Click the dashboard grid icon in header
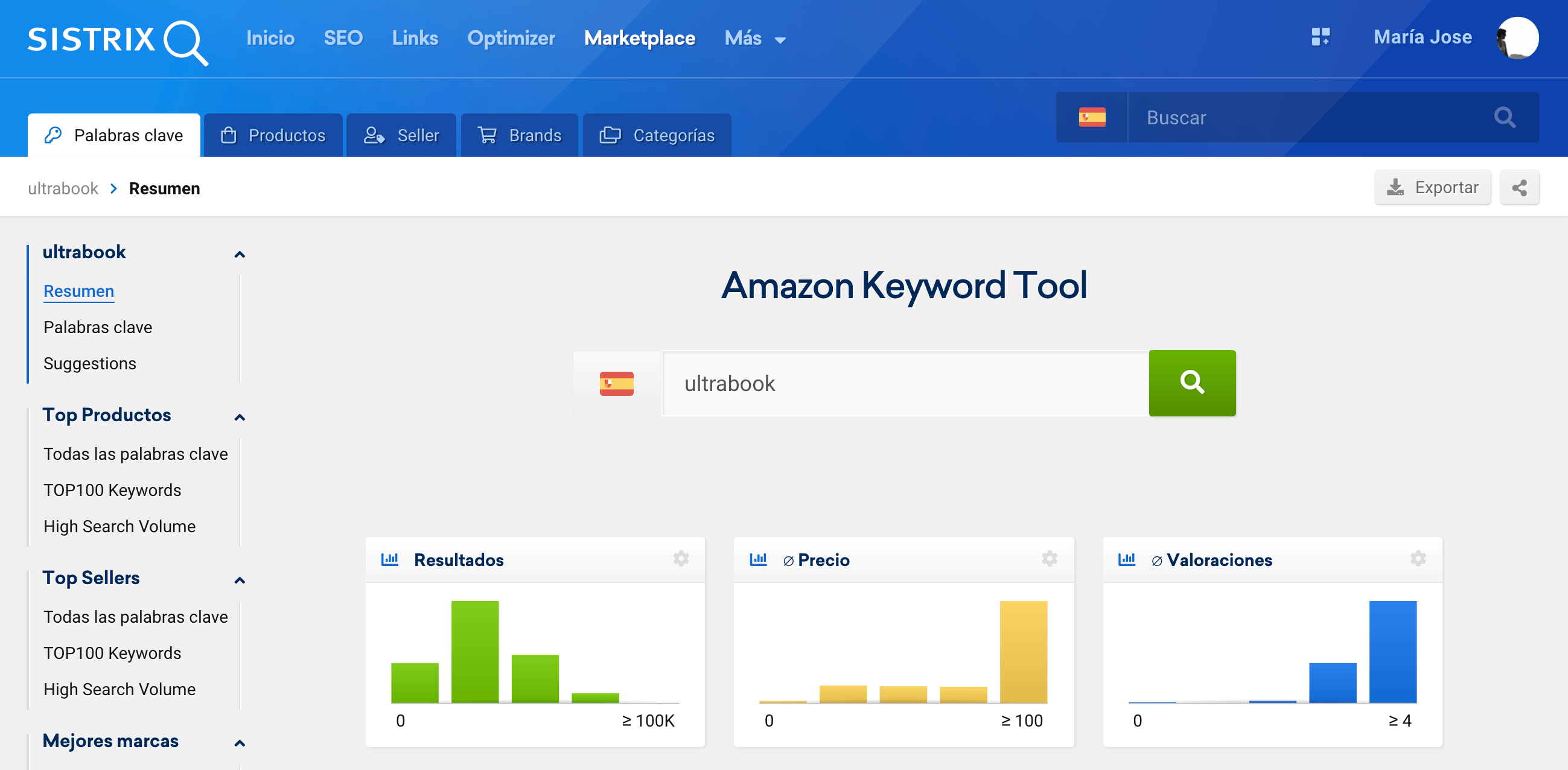The width and height of the screenshot is (1568, 770). tap(1320, 37)
